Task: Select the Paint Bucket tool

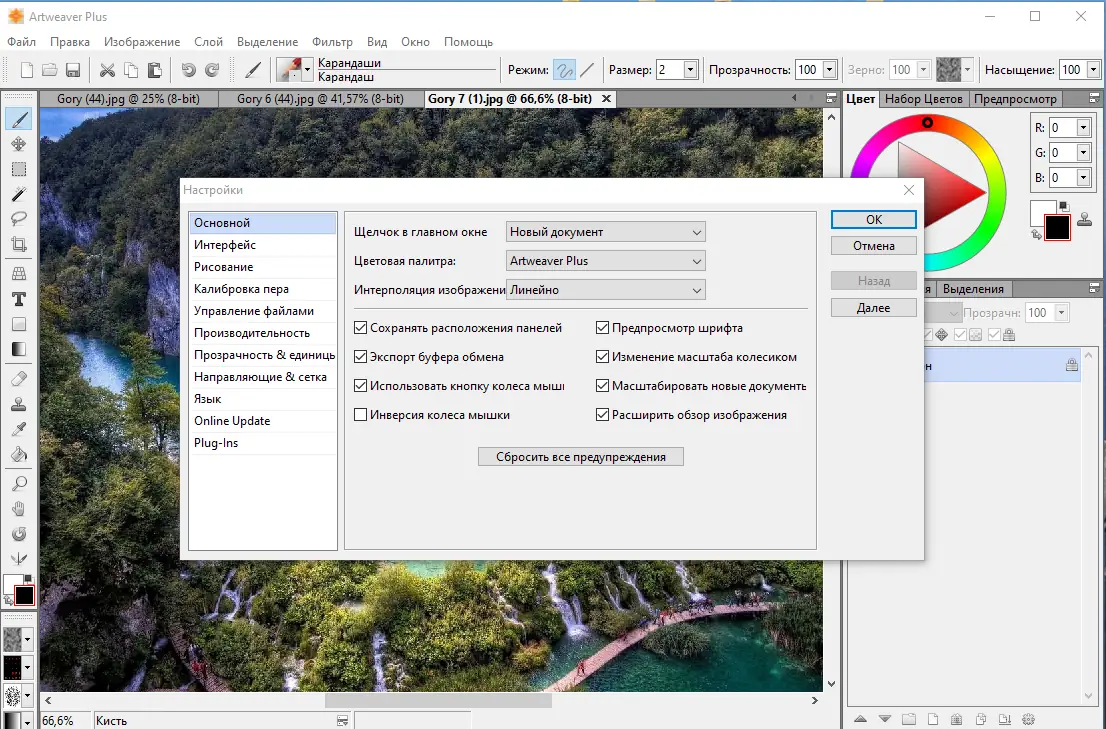Action: point(19,454)
